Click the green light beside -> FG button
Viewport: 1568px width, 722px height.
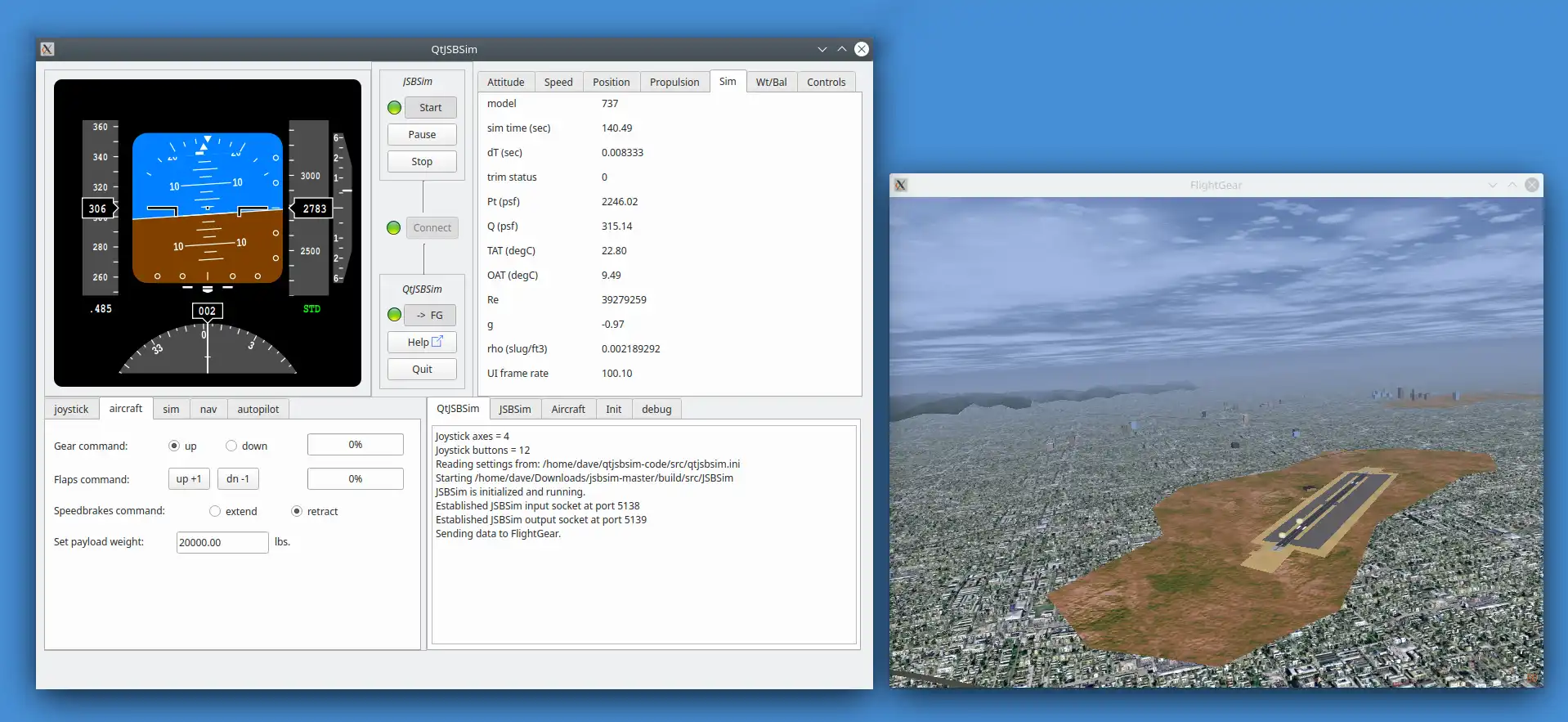394,315
